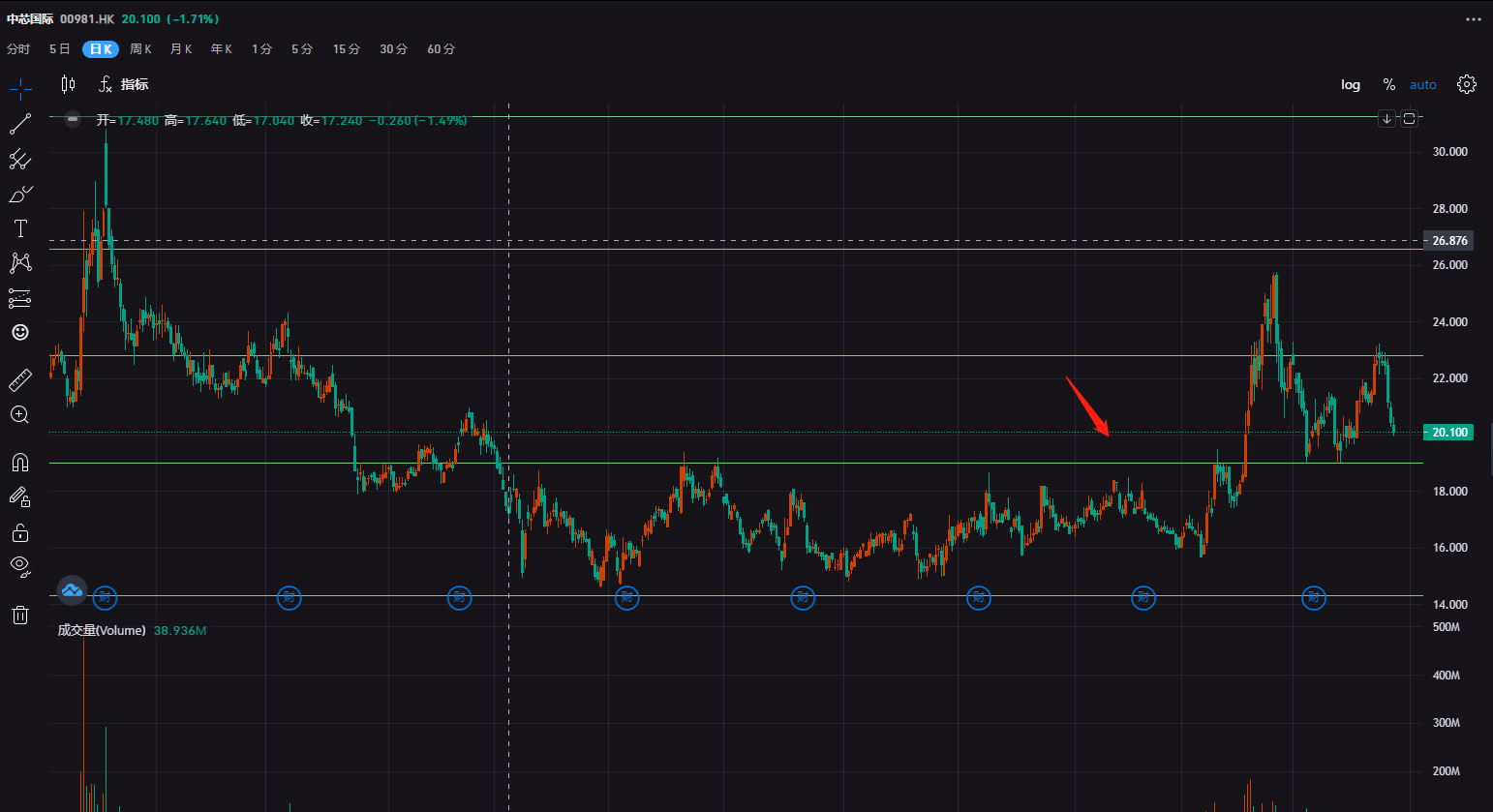Screen dimensions: 1493x812
Task: Select the trend line drawing tool
Action: 20,124
